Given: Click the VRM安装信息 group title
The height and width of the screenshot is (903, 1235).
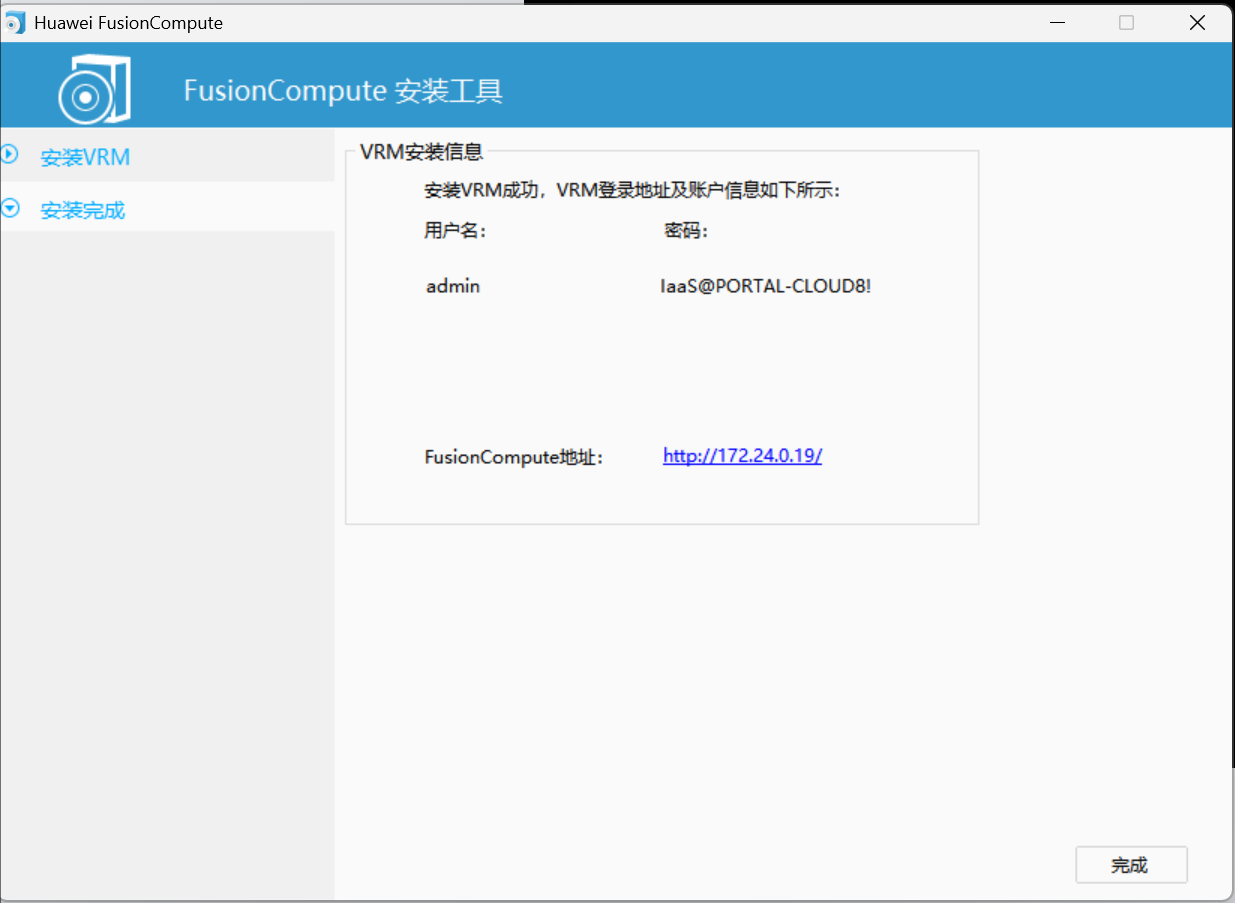Looking at the screenshot, I should [421, 152].
